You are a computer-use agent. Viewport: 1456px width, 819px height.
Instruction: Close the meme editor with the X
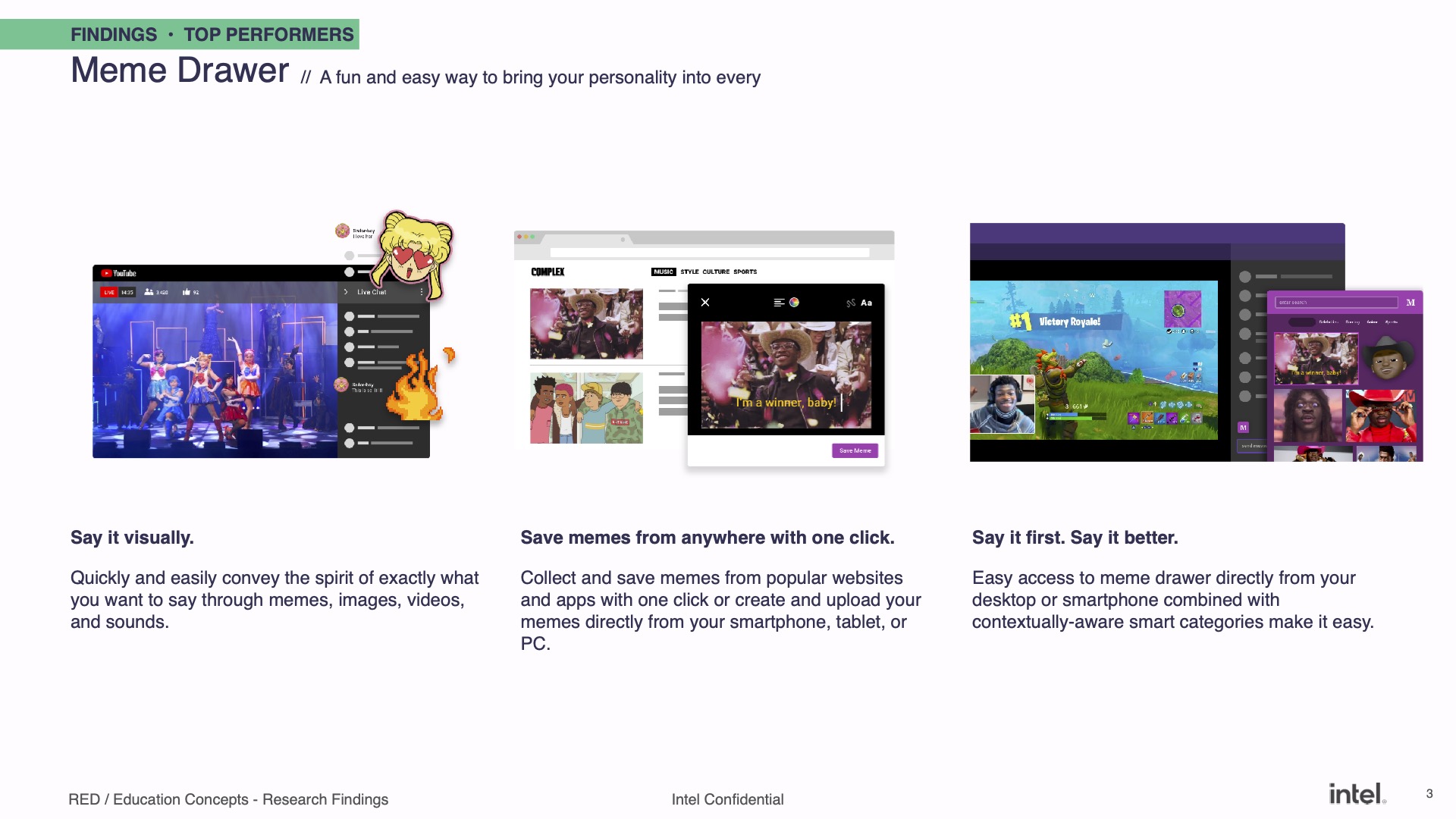705,303
